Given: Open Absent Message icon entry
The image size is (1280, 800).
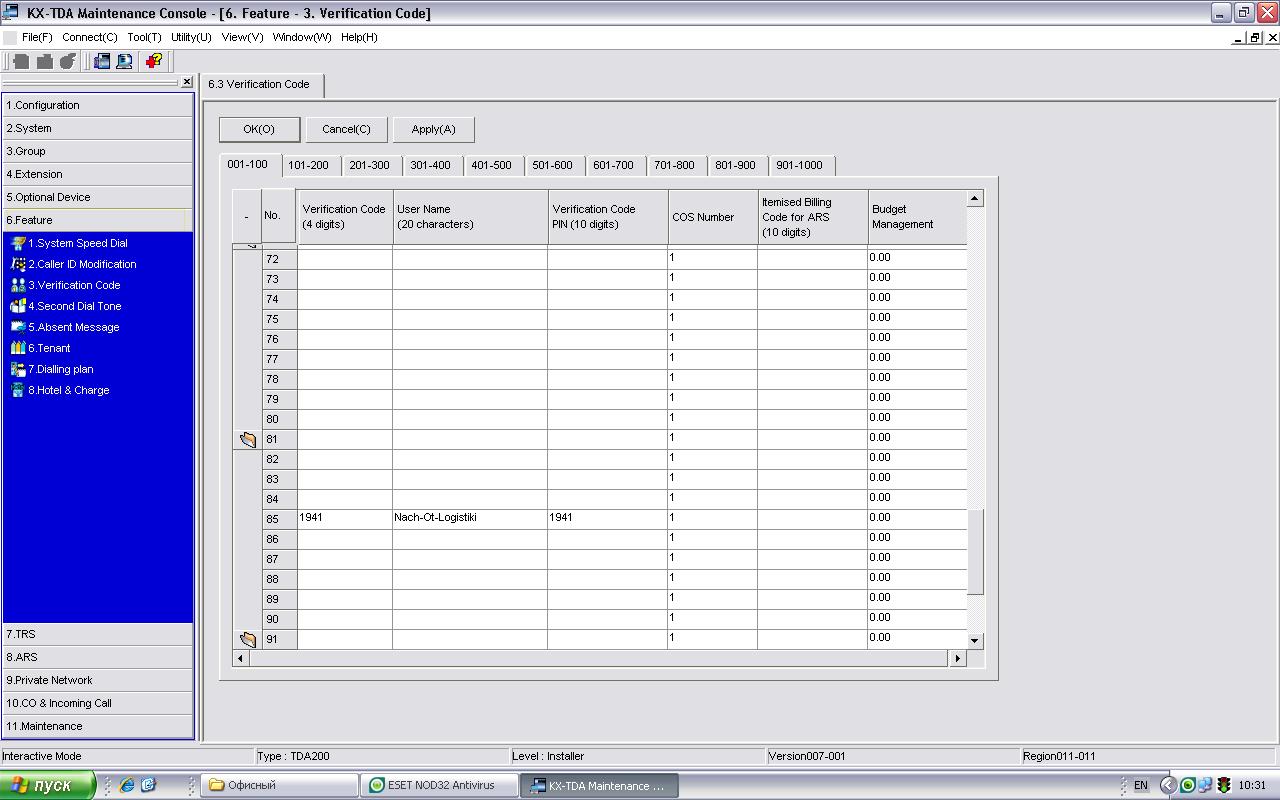Looking at the screenshot, I should 18,327.
